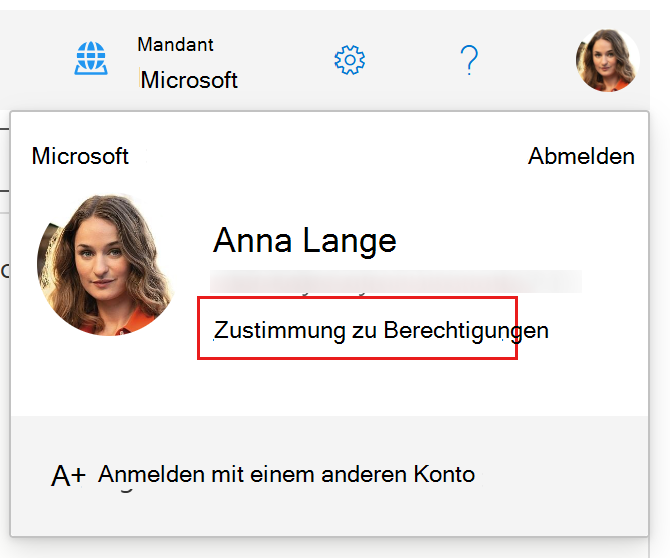This screenshot has width=670, height=558.
Task: Click Abmelden to sign out
Action: click(581, 156)
